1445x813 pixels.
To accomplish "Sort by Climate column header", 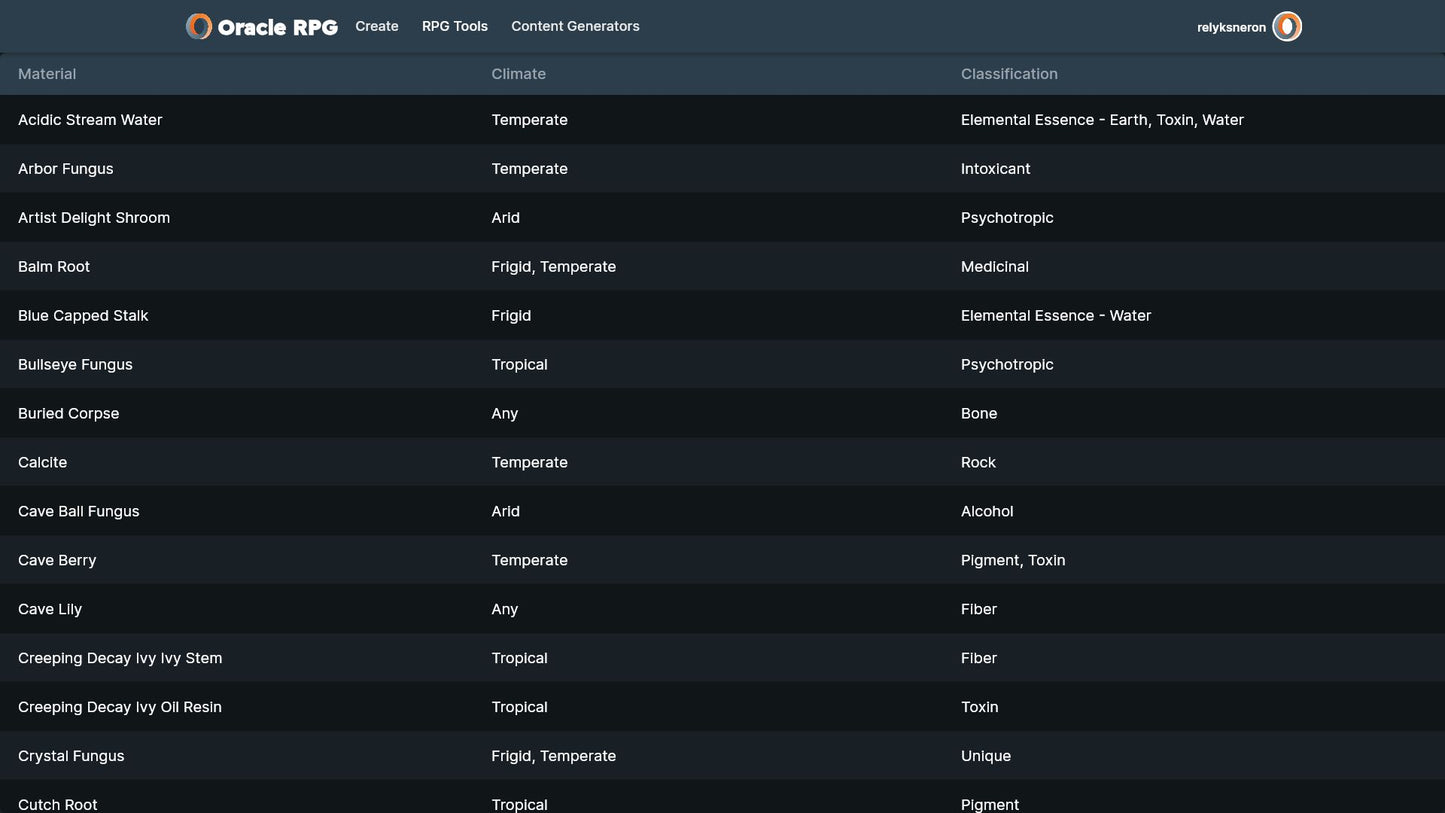I will pyautogui.click(x=518, y=74).
